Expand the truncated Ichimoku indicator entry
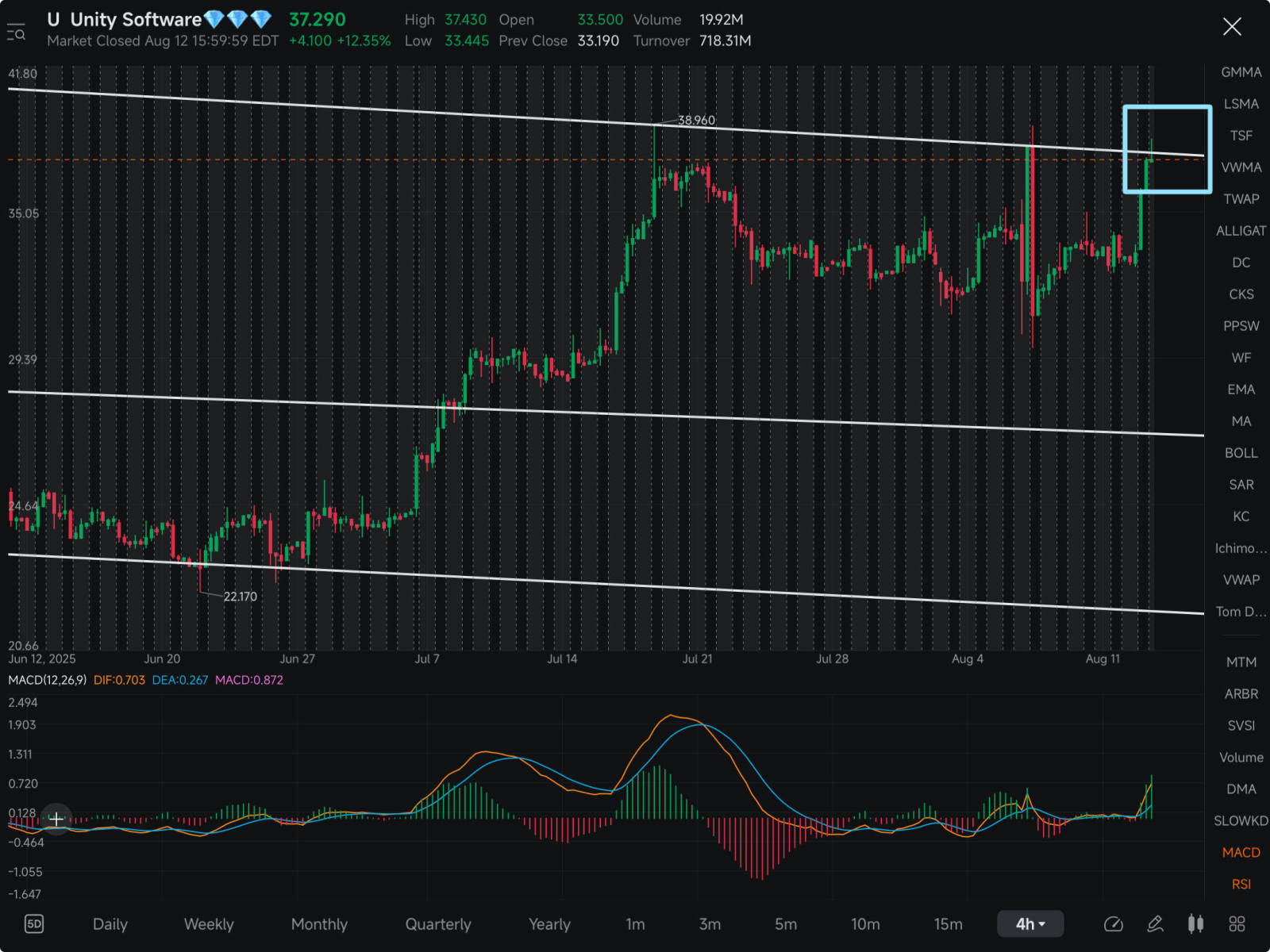Image resolution: width=1270 pixels, height=952 pixels. tap(1241, 548)
